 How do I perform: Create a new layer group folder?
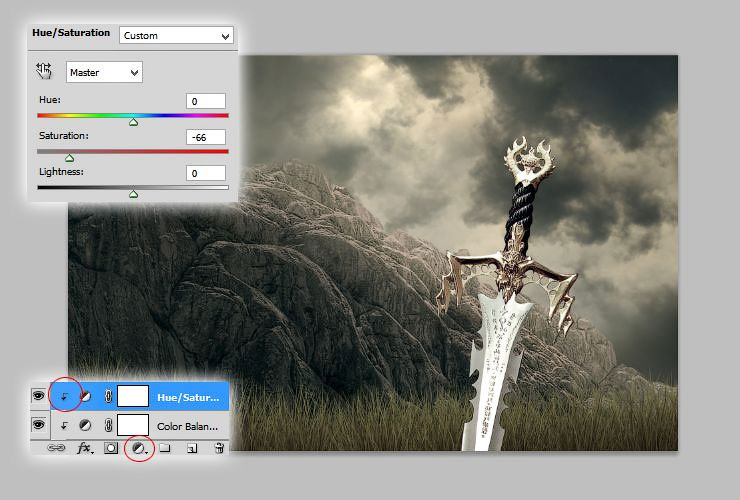tap(165, 448)
